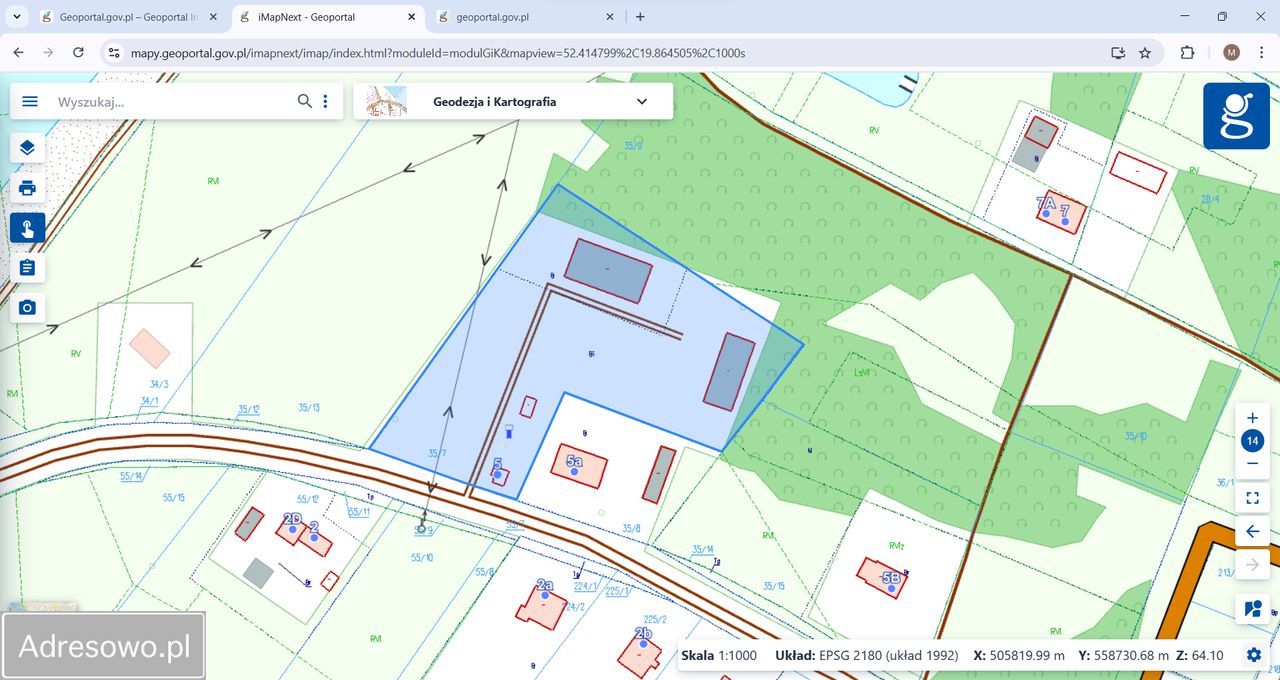This screenshot has height=680, width=1280.
Task: Open the hamburger main menu
Action: point(30,101)
